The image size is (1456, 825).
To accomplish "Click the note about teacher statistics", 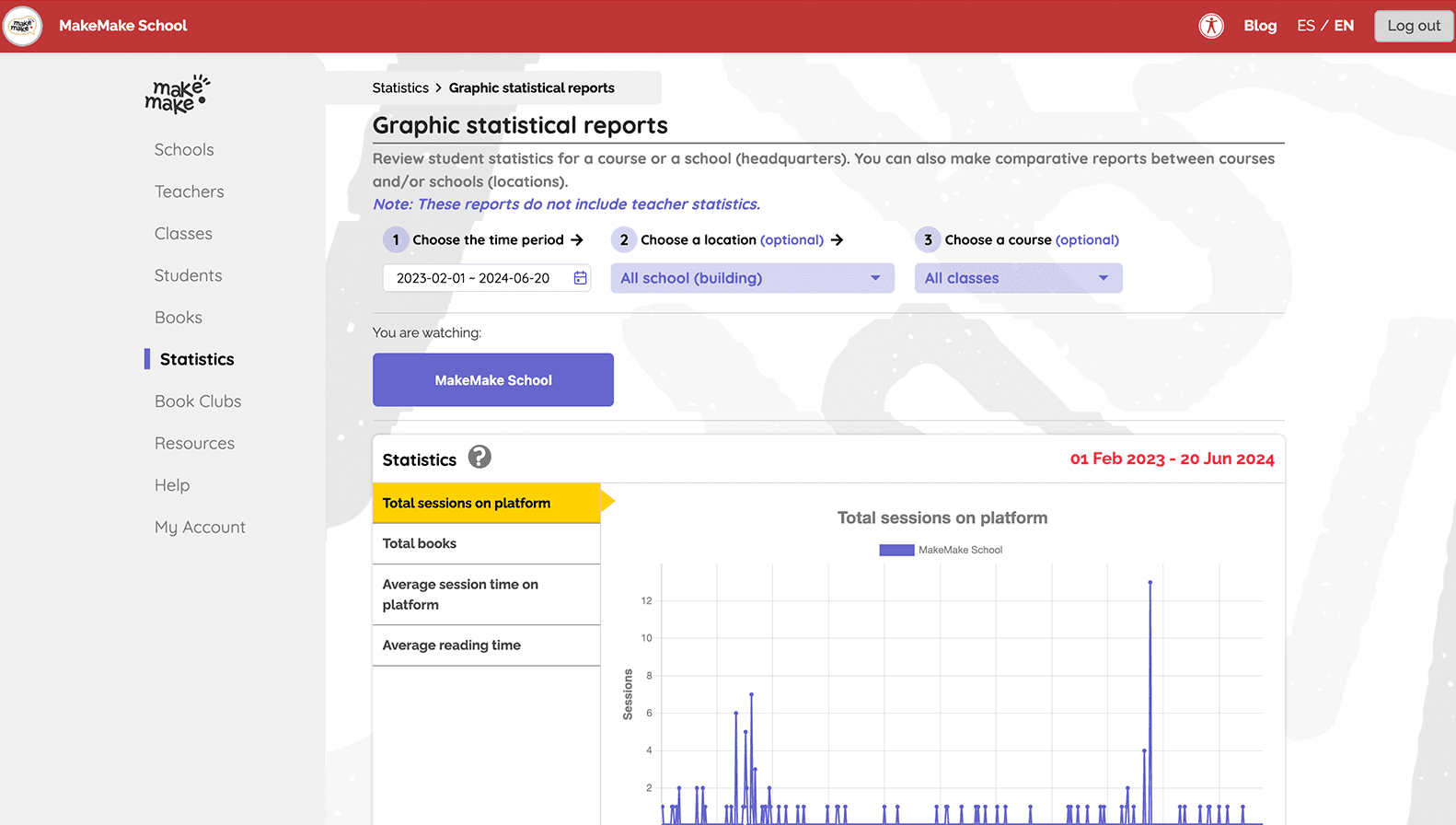I will point(566,204).
